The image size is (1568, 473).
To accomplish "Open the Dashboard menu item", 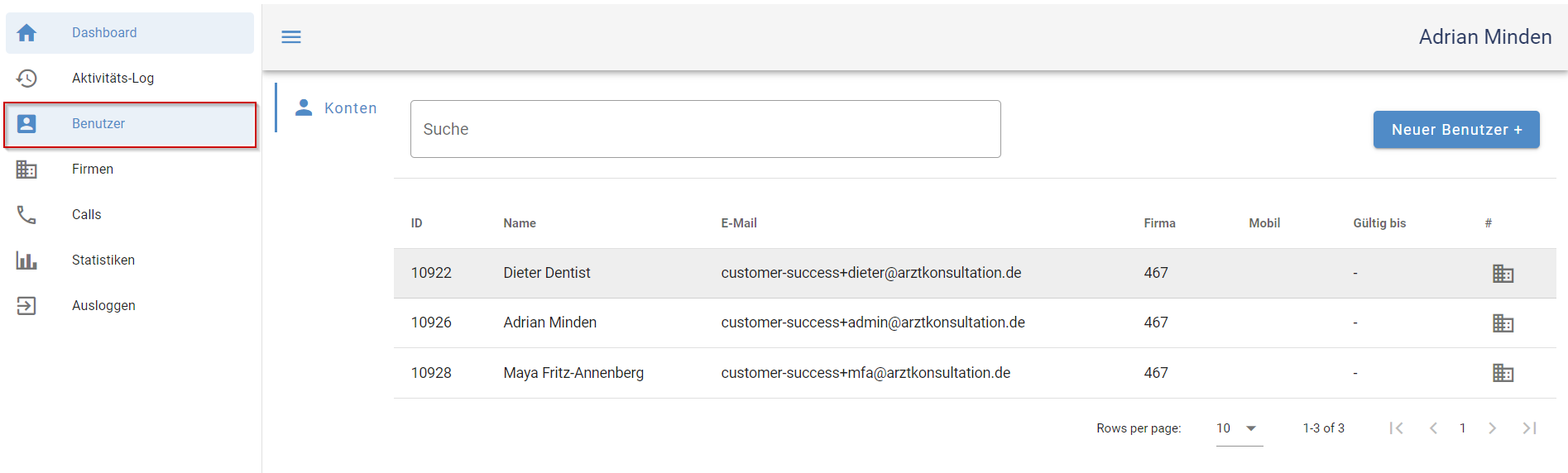I will 104,33.
